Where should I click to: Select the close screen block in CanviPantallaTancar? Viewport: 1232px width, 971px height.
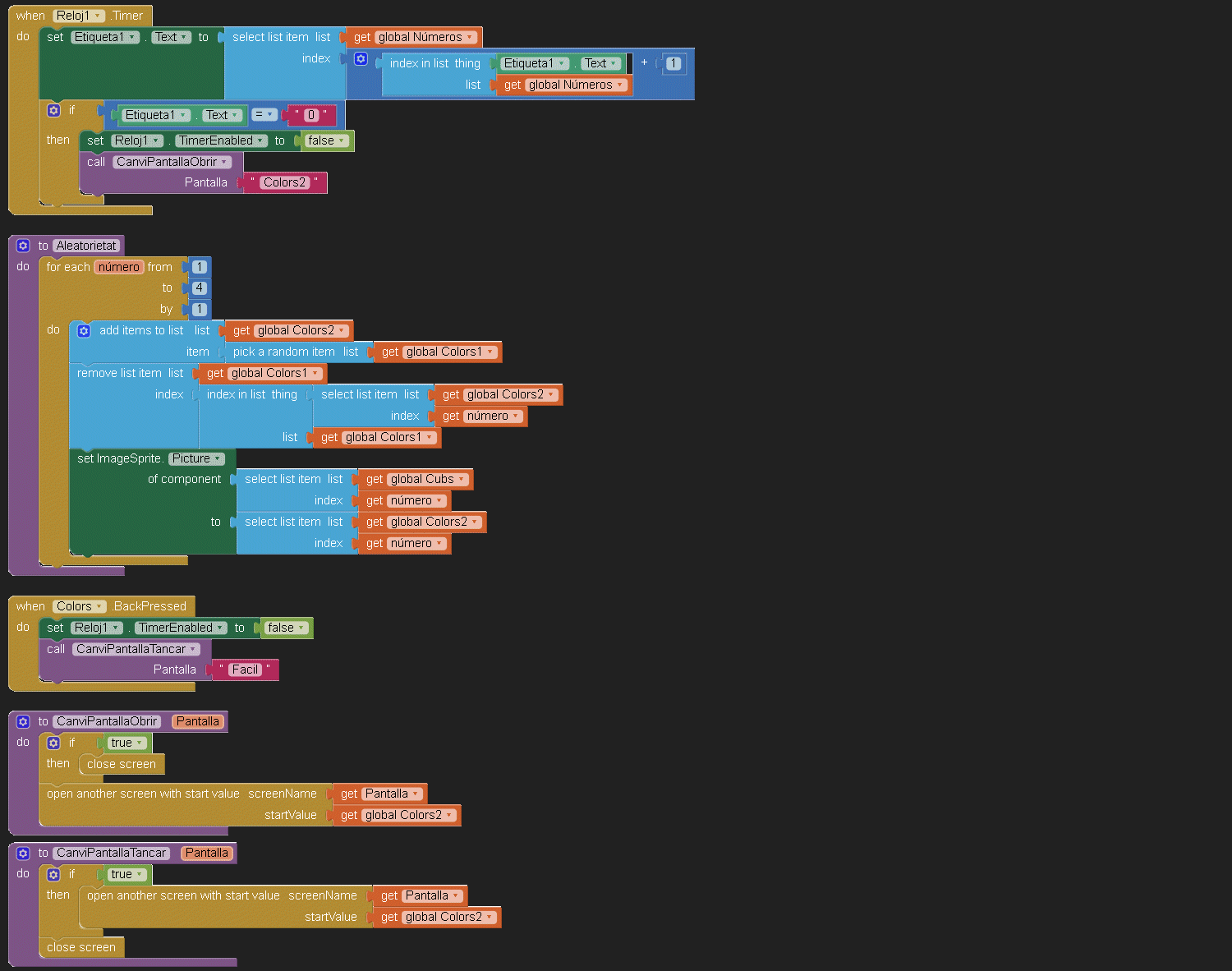point(80,947)
